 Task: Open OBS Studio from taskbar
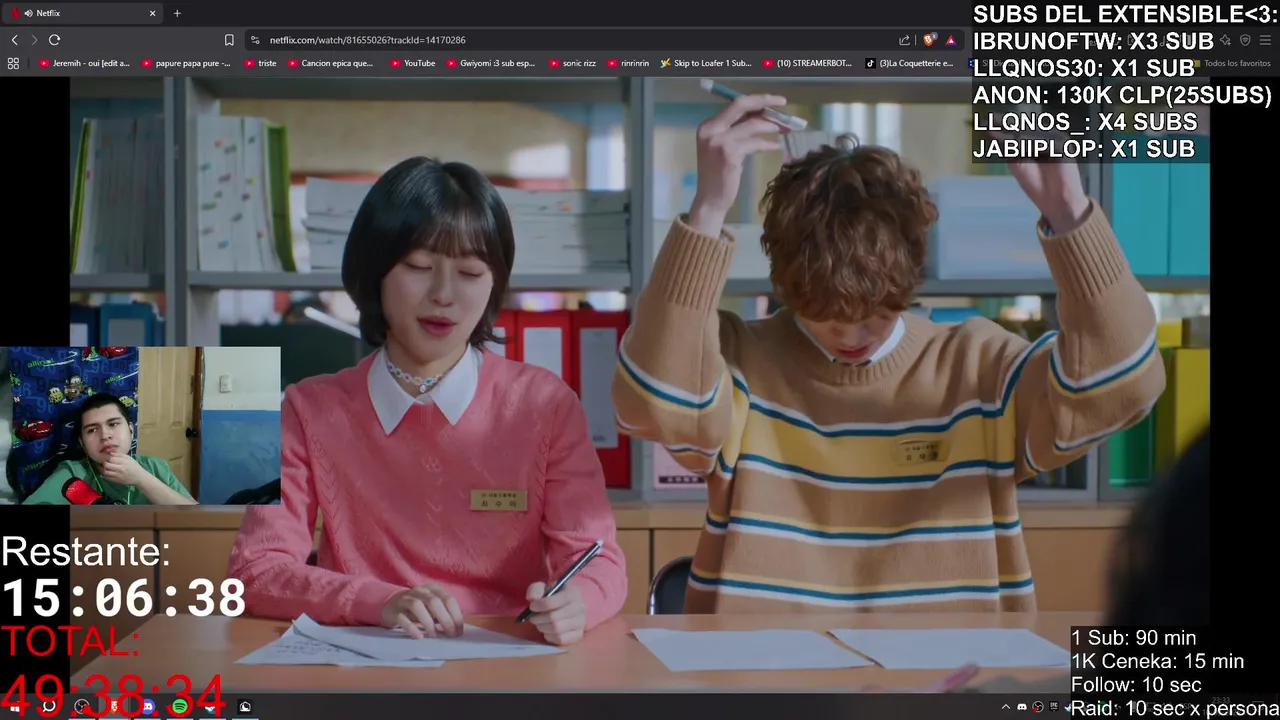(x=82, y=707)
